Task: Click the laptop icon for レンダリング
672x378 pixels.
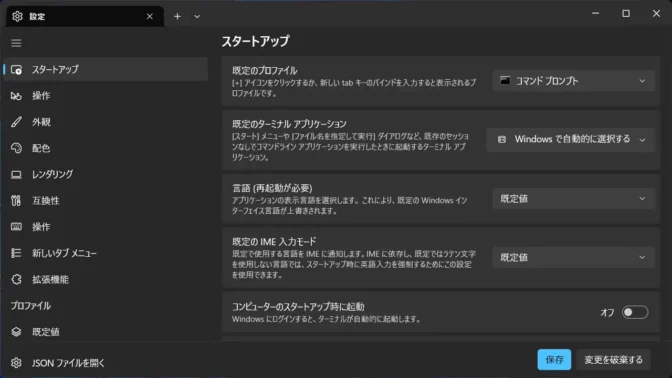Action: [x=16, y=174]
